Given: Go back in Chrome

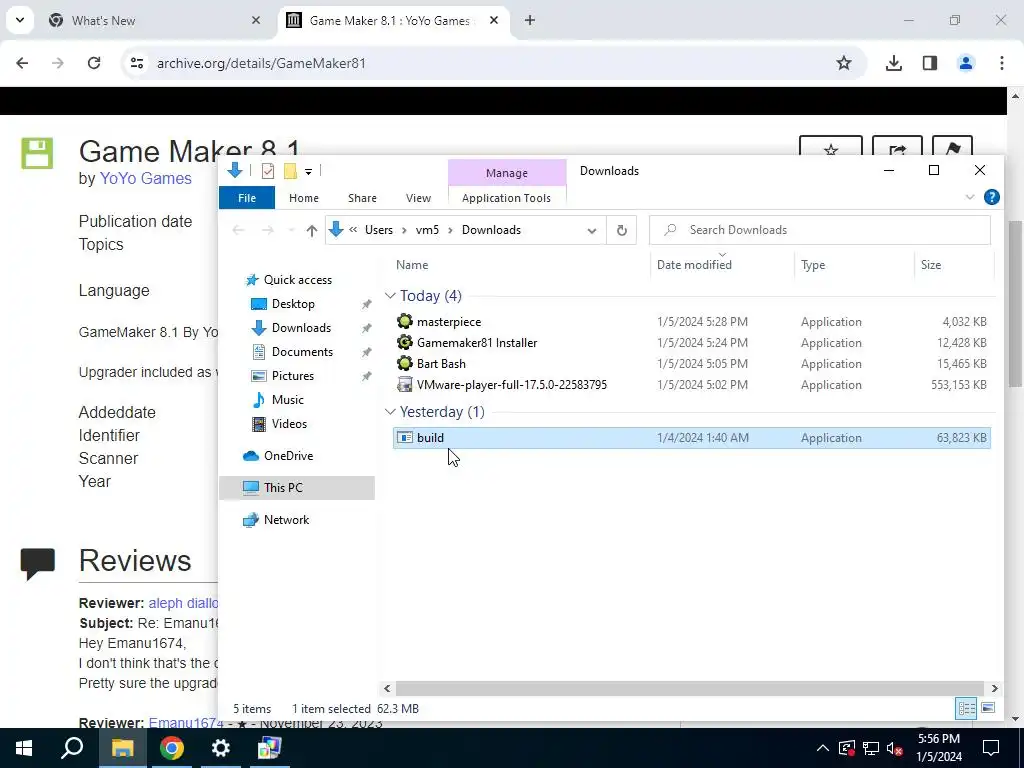Looking at the screenshot, I should point(22,63).
